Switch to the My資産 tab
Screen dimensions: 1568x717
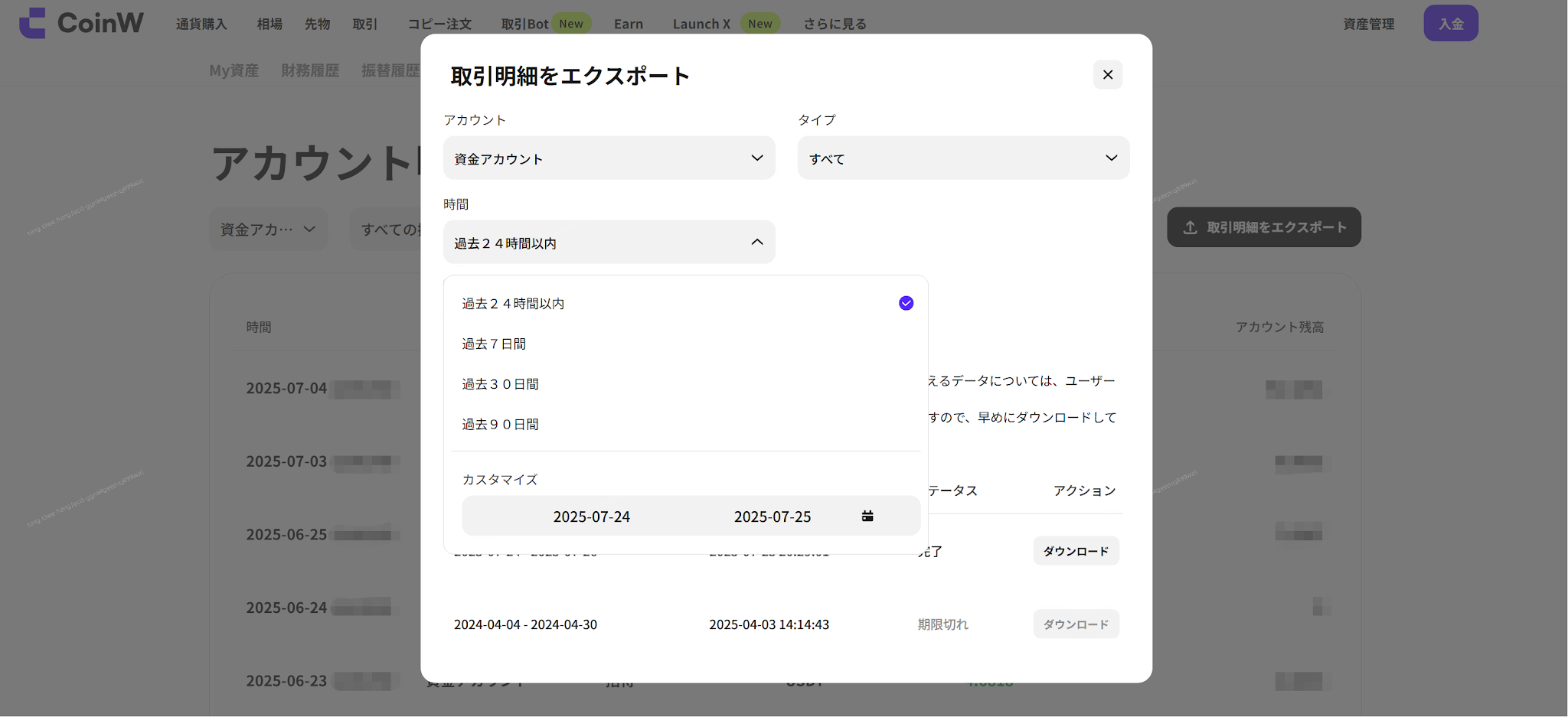[x=234, y=70]
